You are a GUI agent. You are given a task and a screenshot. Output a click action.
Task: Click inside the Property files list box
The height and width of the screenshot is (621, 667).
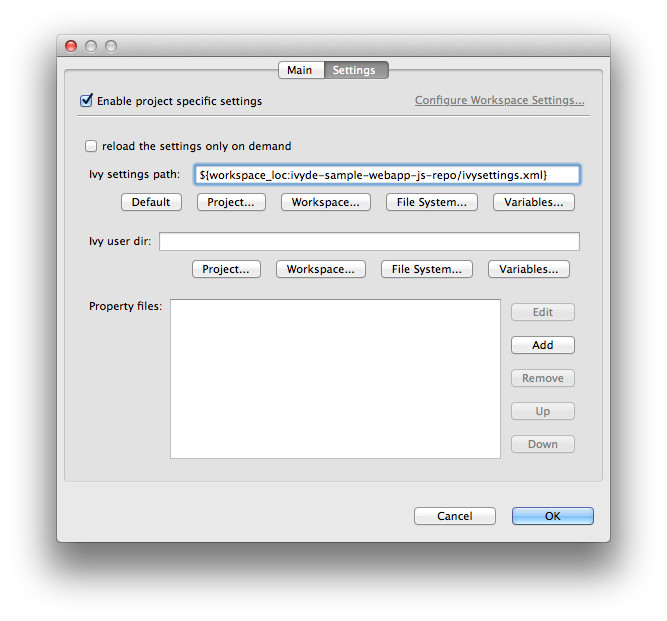[x=335, y=378]
